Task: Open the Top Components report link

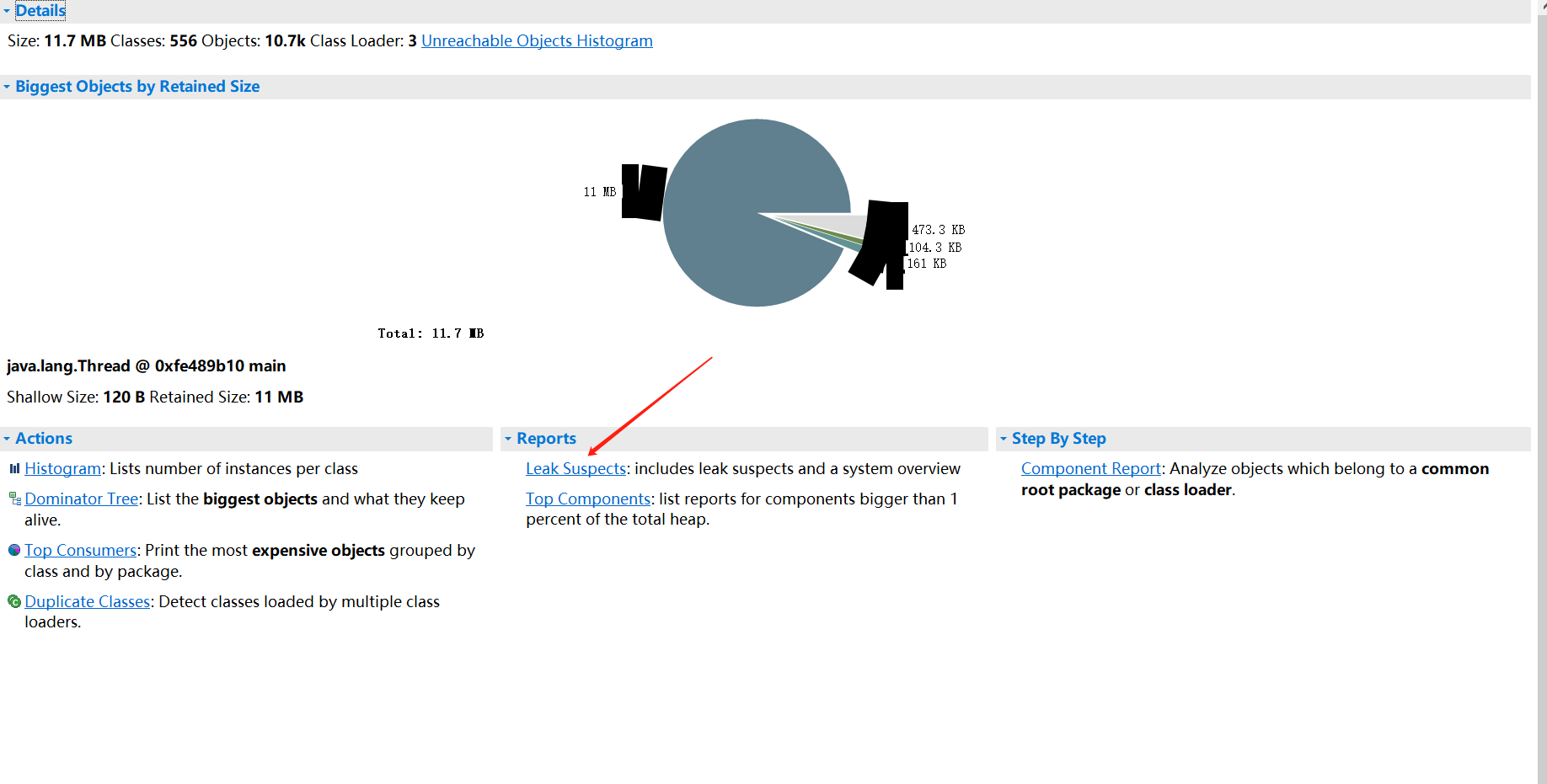Action: click(588, 499)
